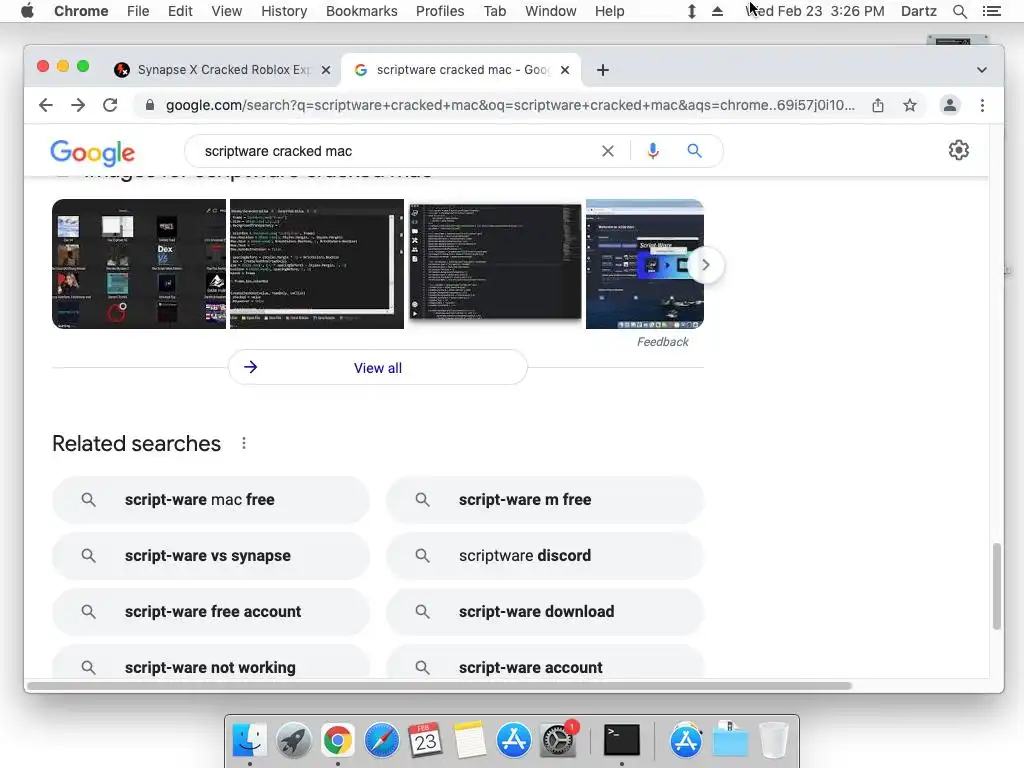
Task: Open Notes from the Dock
Action: (x=470, y=741)
